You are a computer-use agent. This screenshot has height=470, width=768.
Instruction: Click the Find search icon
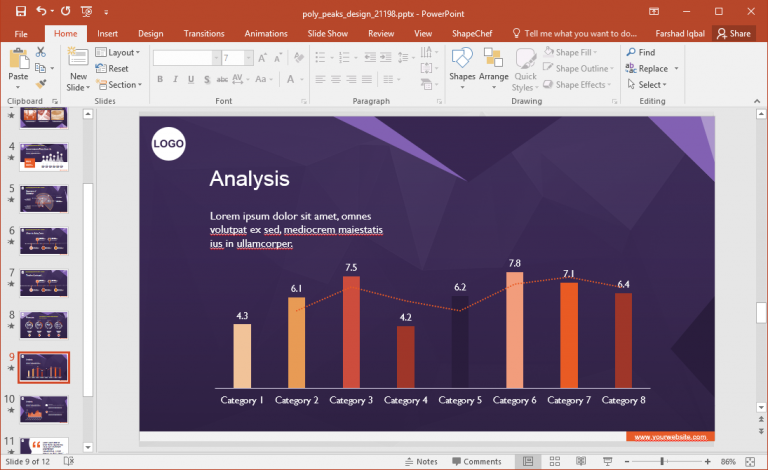pyautogui.click(x=632, y=52)
